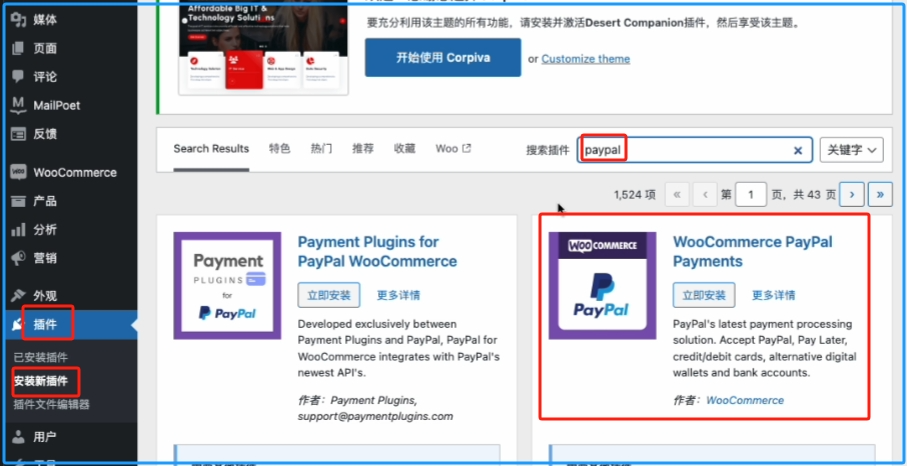This screenshot has height=466, width=907.
Task: Click the Payment Plugins for PayPal thumbnail
Action: coord(227,286)
